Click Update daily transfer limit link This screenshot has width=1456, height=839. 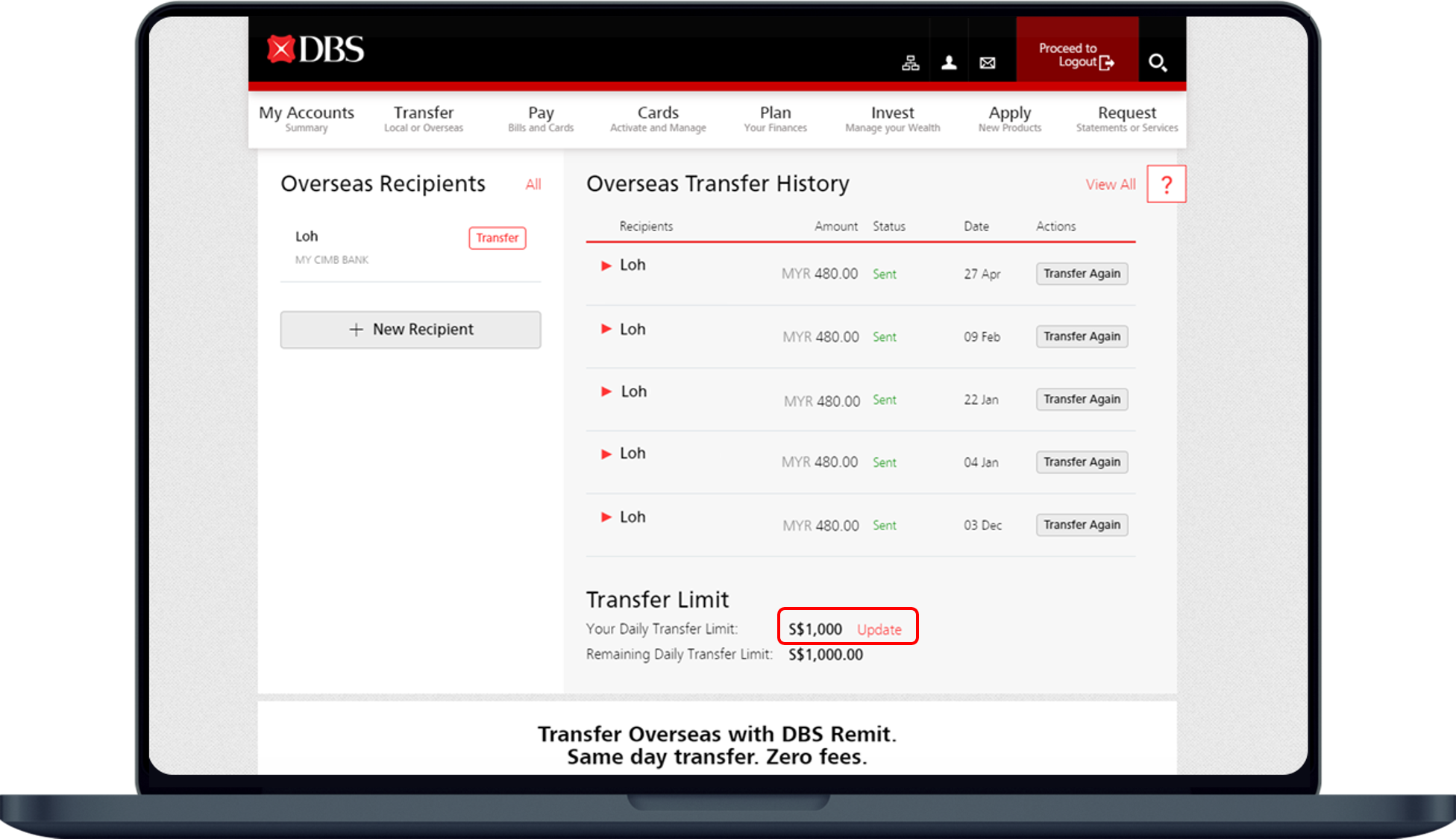click(x=879, y=629)
